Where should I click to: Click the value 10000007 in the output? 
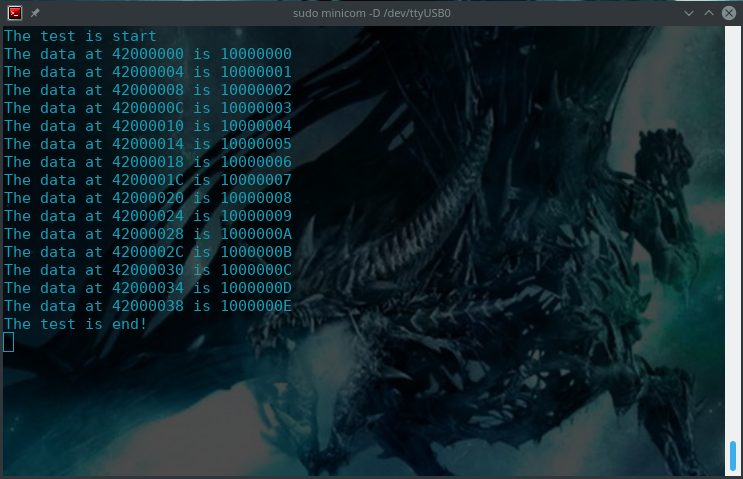[255, 180]
